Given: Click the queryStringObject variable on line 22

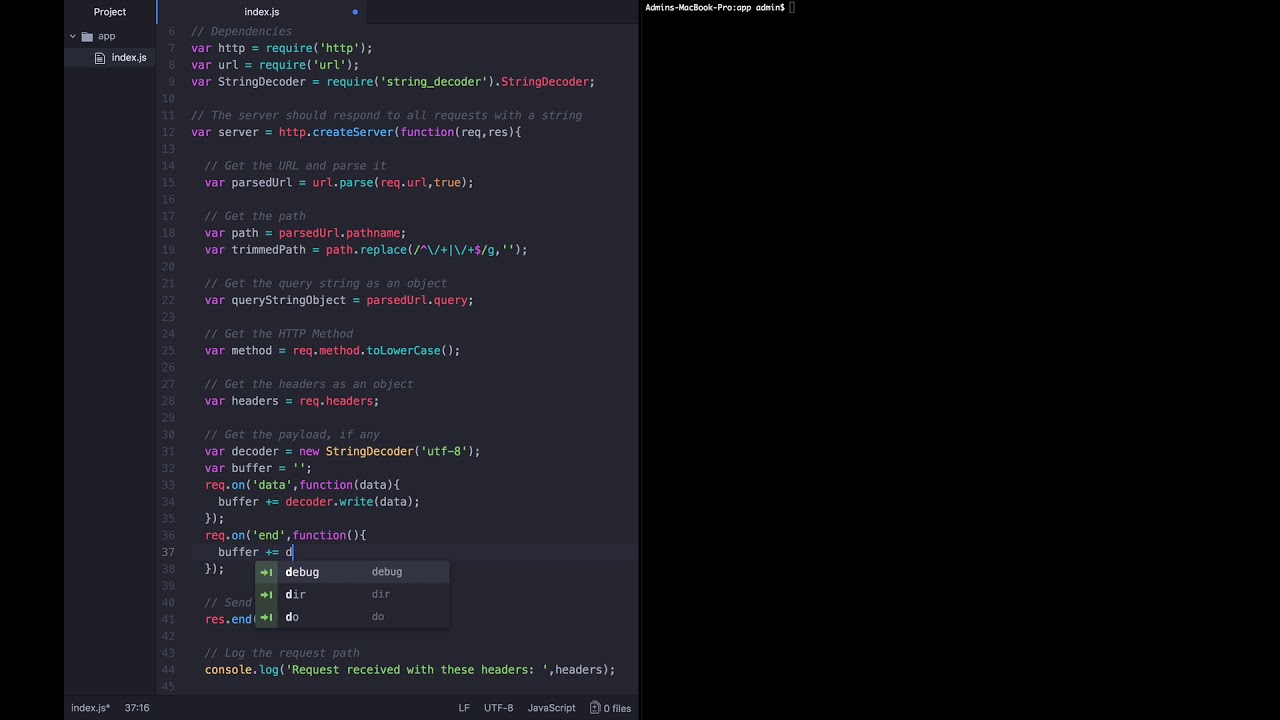Looking at the screenshot, I should pyautogui.click(x=288, y=300).
